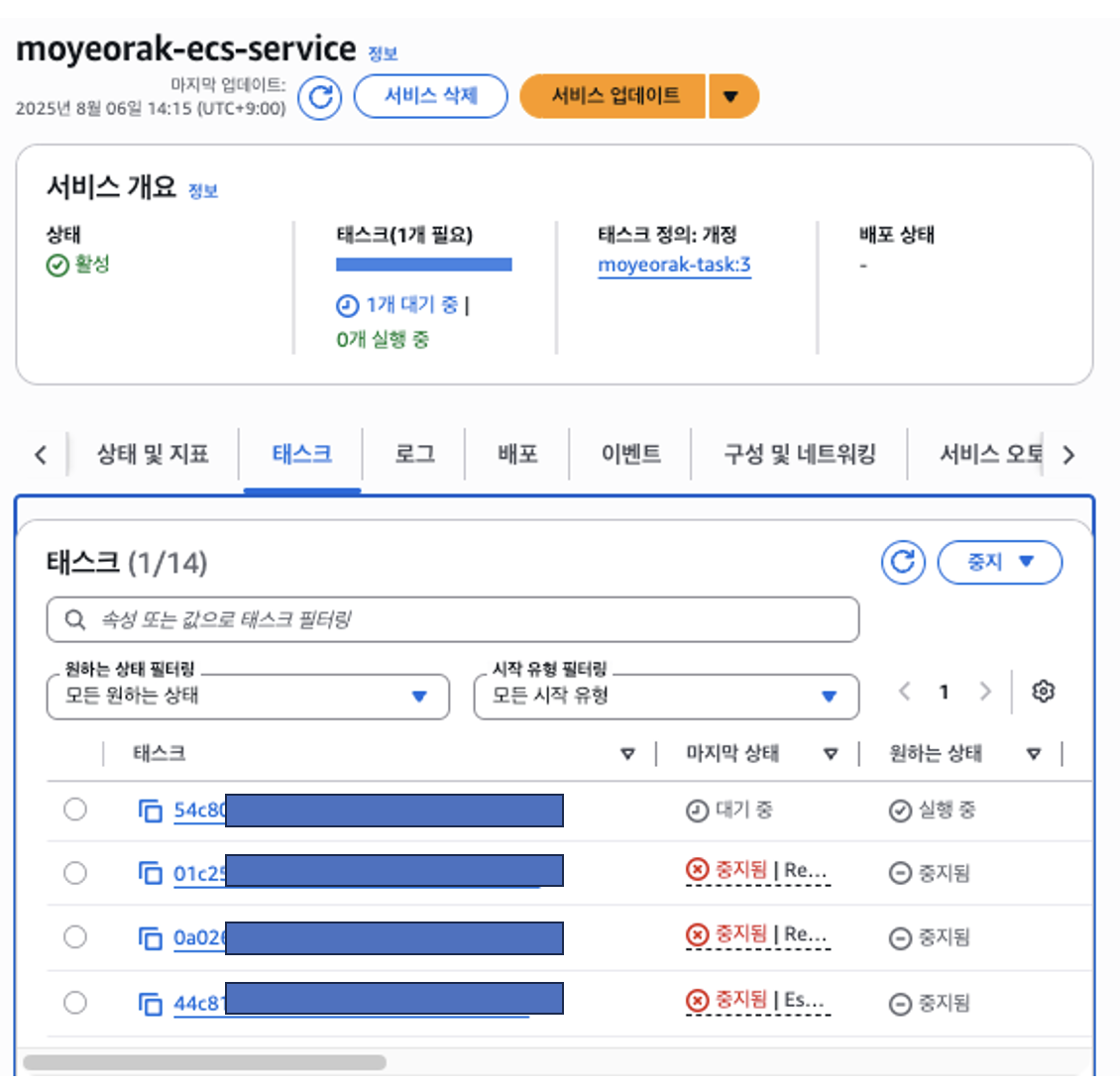Switch to 이벤트 tab
This screenshot has width=1120, height=1086.
pos(630,454)
